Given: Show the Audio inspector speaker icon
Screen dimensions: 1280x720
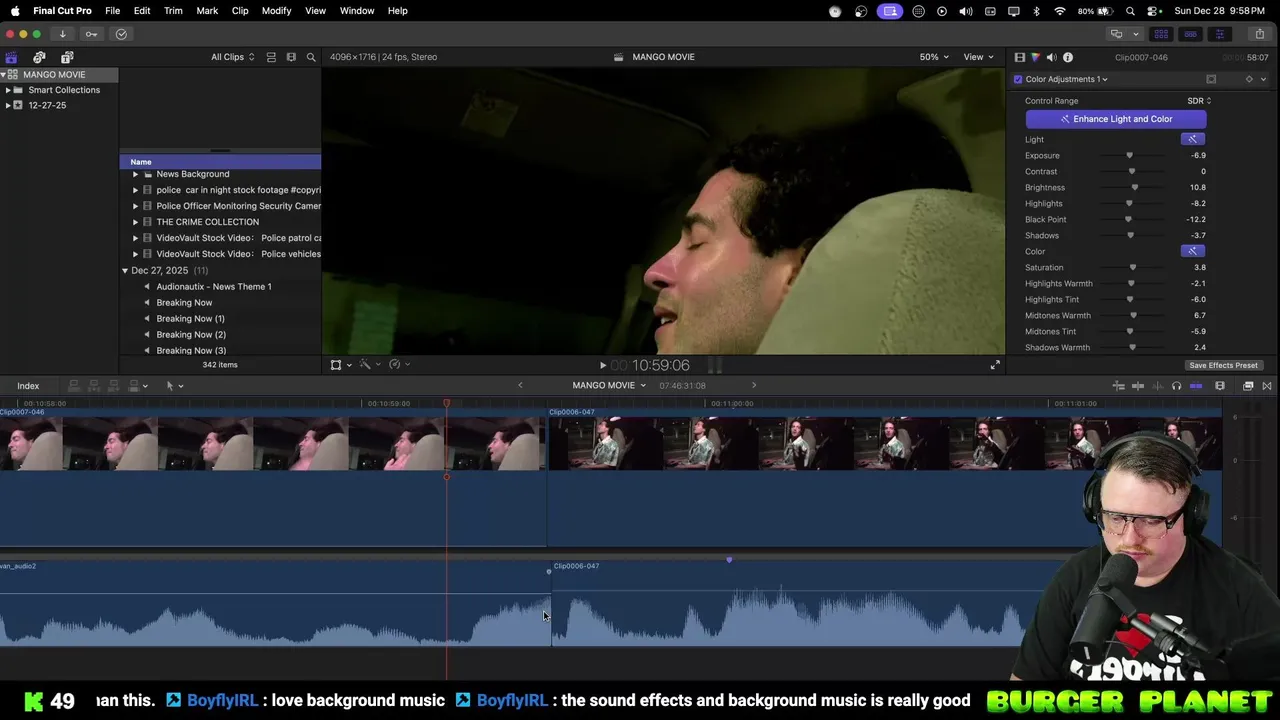Looking at the screenshot, I should click(x=1051, y=57).
